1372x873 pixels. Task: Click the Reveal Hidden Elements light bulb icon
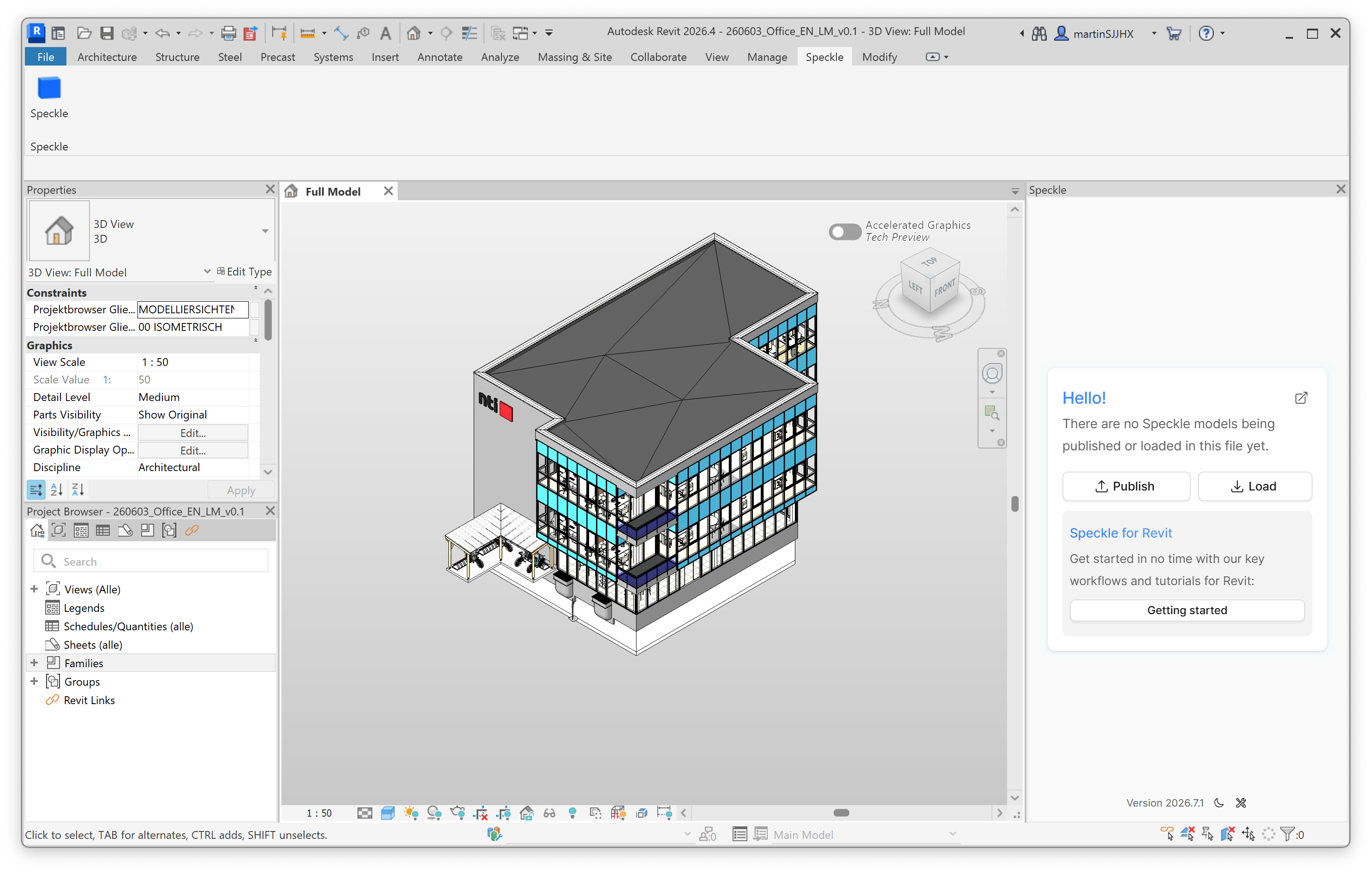(573, 813)
